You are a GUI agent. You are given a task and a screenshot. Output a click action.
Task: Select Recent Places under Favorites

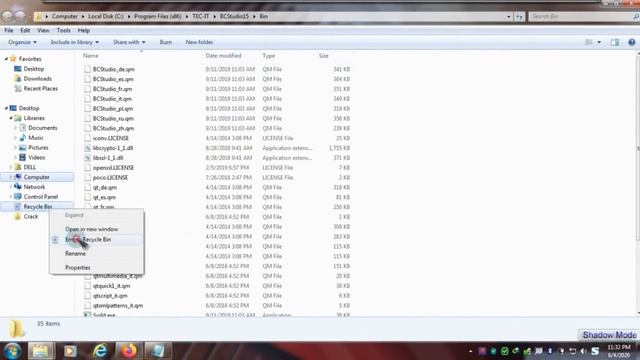(40, 89)
